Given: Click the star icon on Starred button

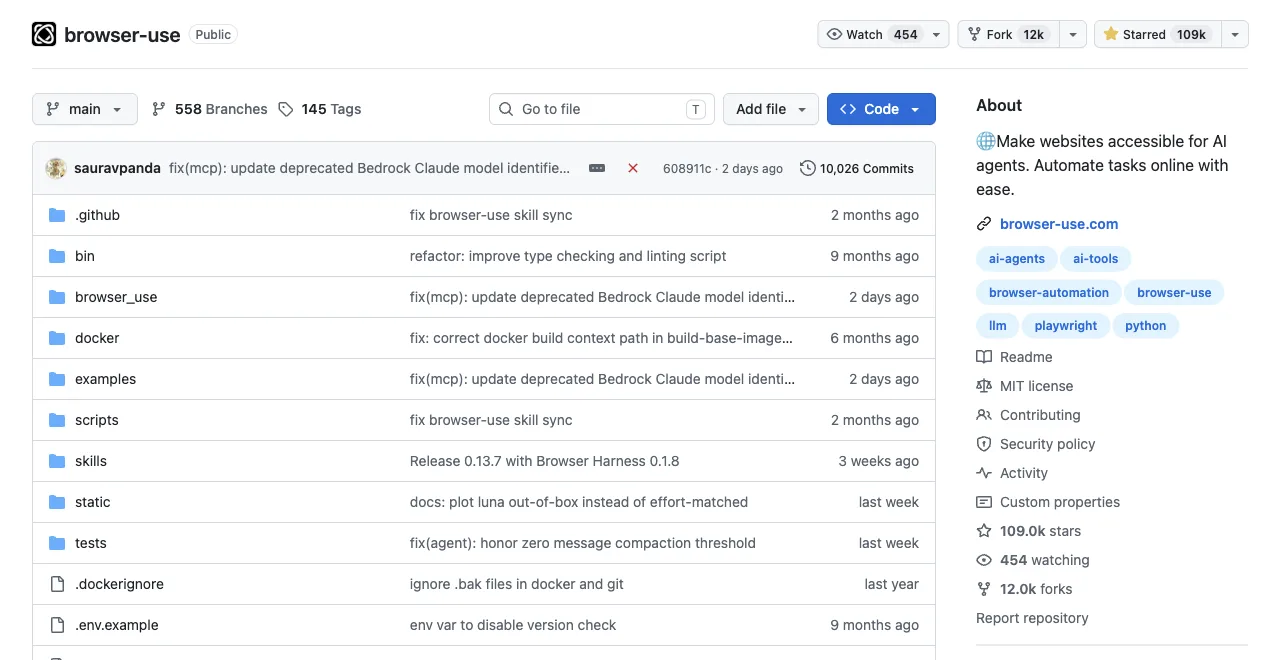Looking at the screenshot, I should [1110, 34].
